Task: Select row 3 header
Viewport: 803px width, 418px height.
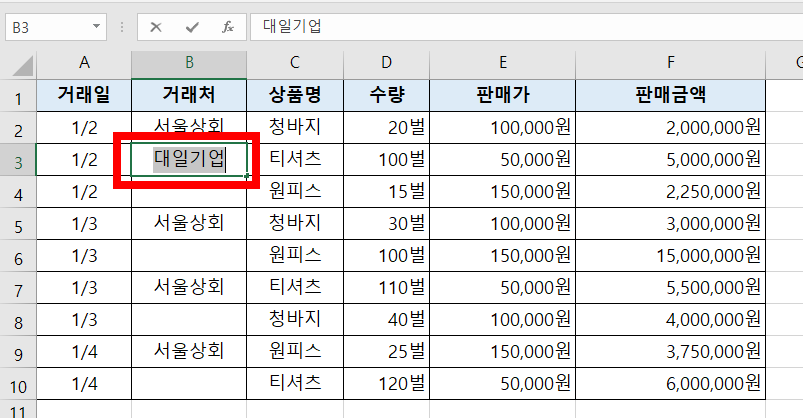Action: [18, 160]
